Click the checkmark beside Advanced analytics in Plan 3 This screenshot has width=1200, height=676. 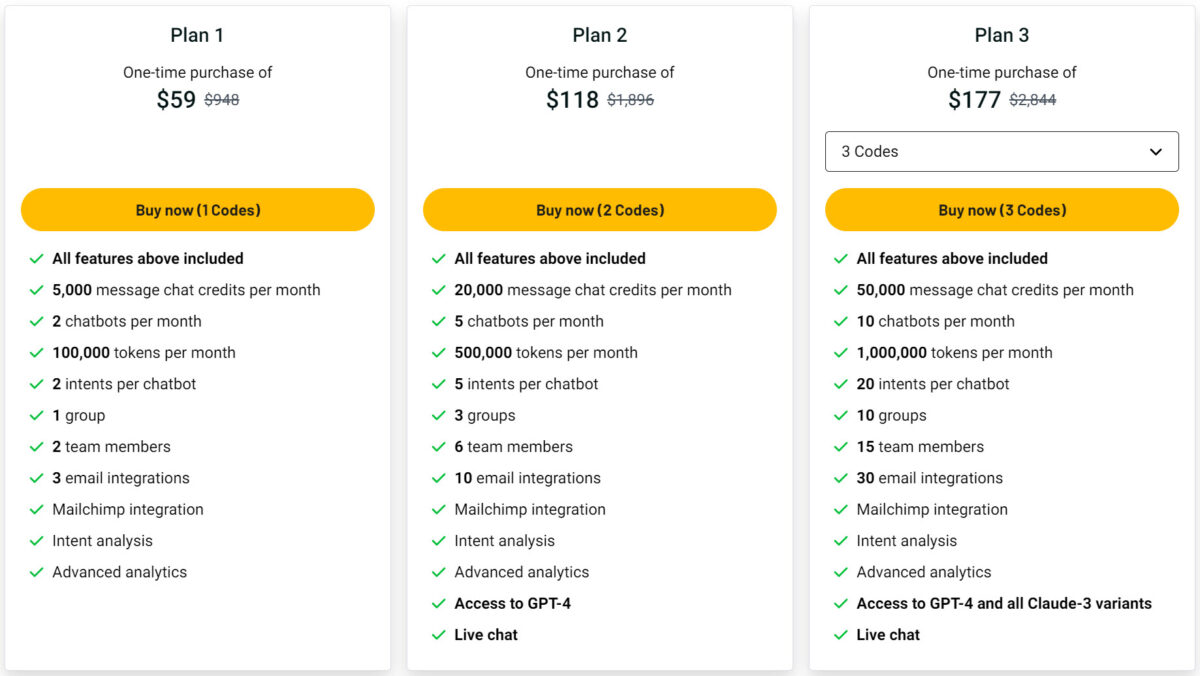pos(841,572)
